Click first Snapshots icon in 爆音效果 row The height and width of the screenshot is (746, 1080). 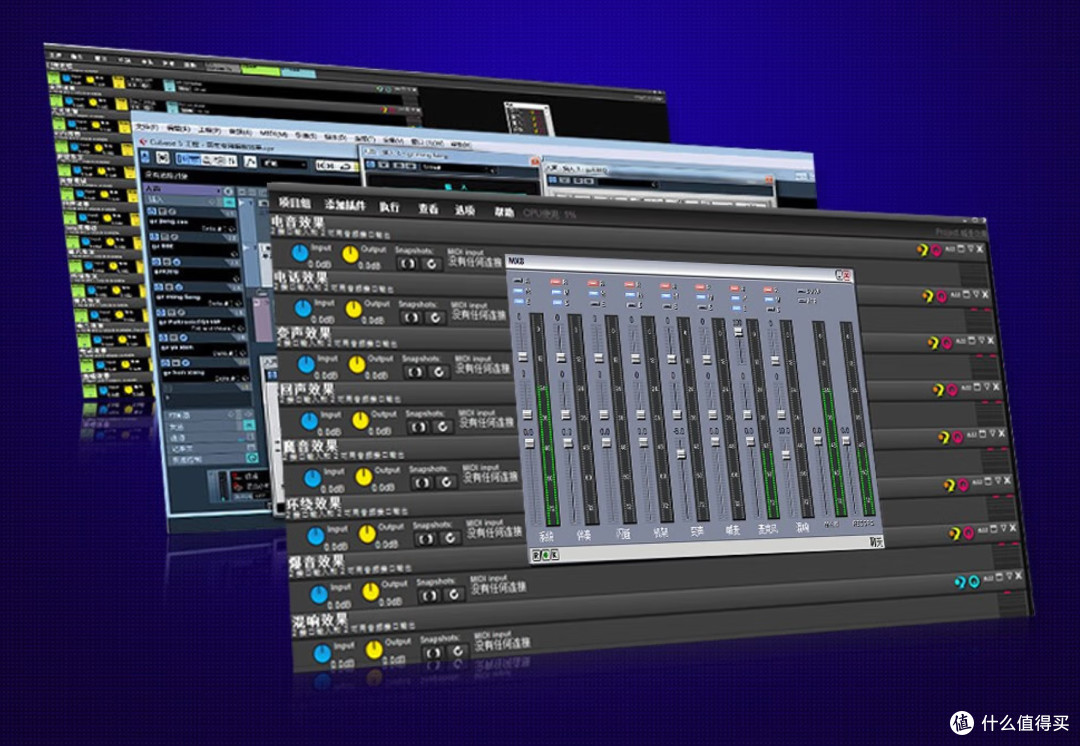pos(430,595)
